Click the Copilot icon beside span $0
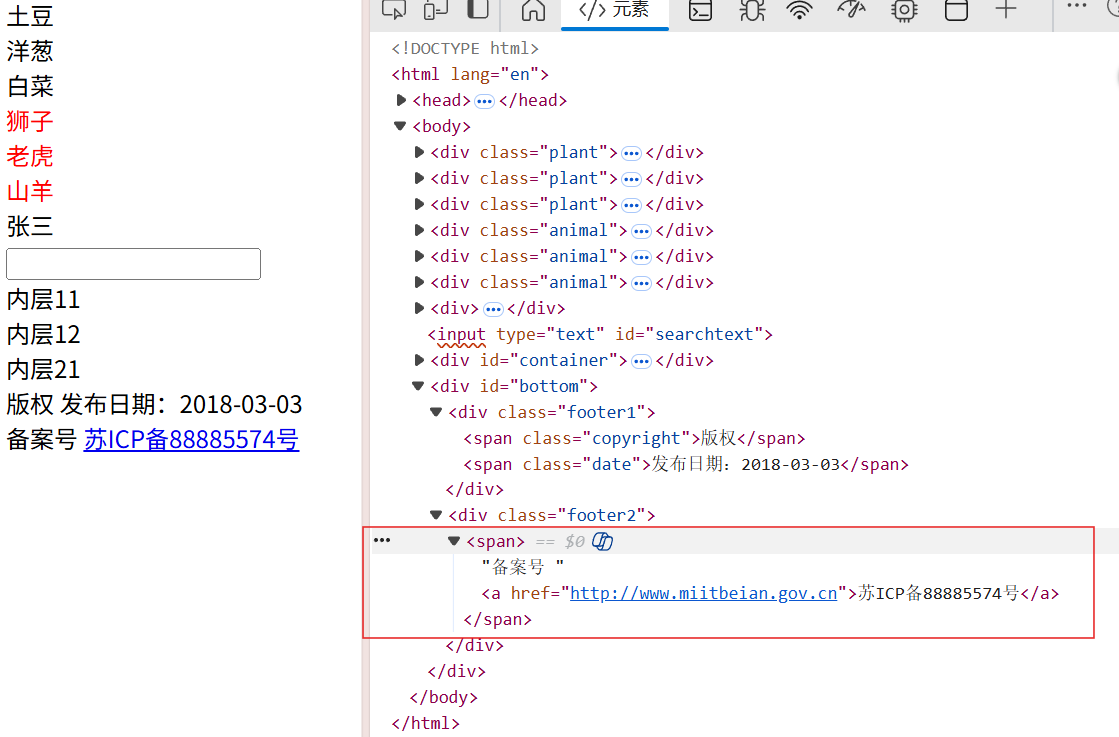 pyautogui.click(x=602, y=542)
